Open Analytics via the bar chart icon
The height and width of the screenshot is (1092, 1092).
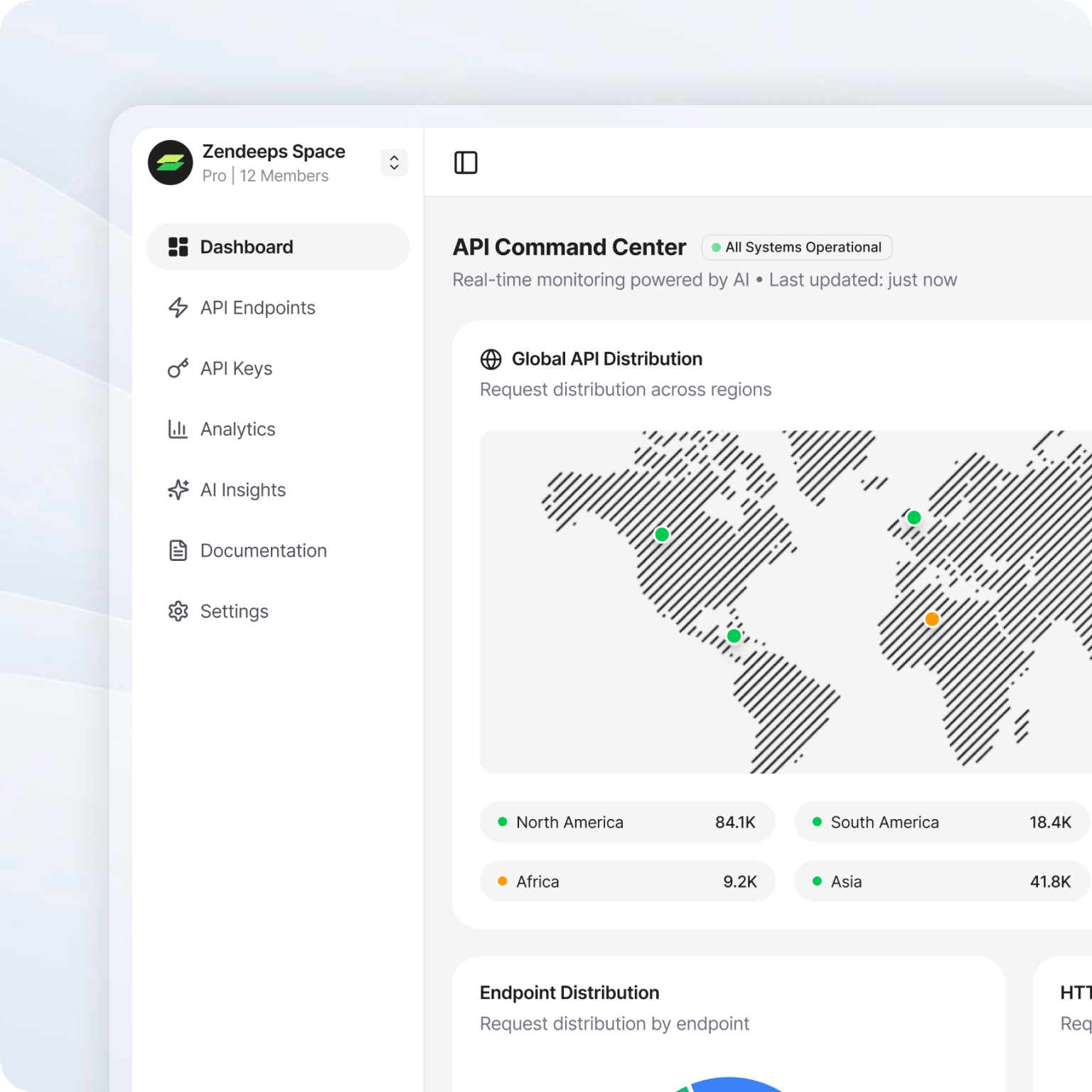tap(178, 429)
